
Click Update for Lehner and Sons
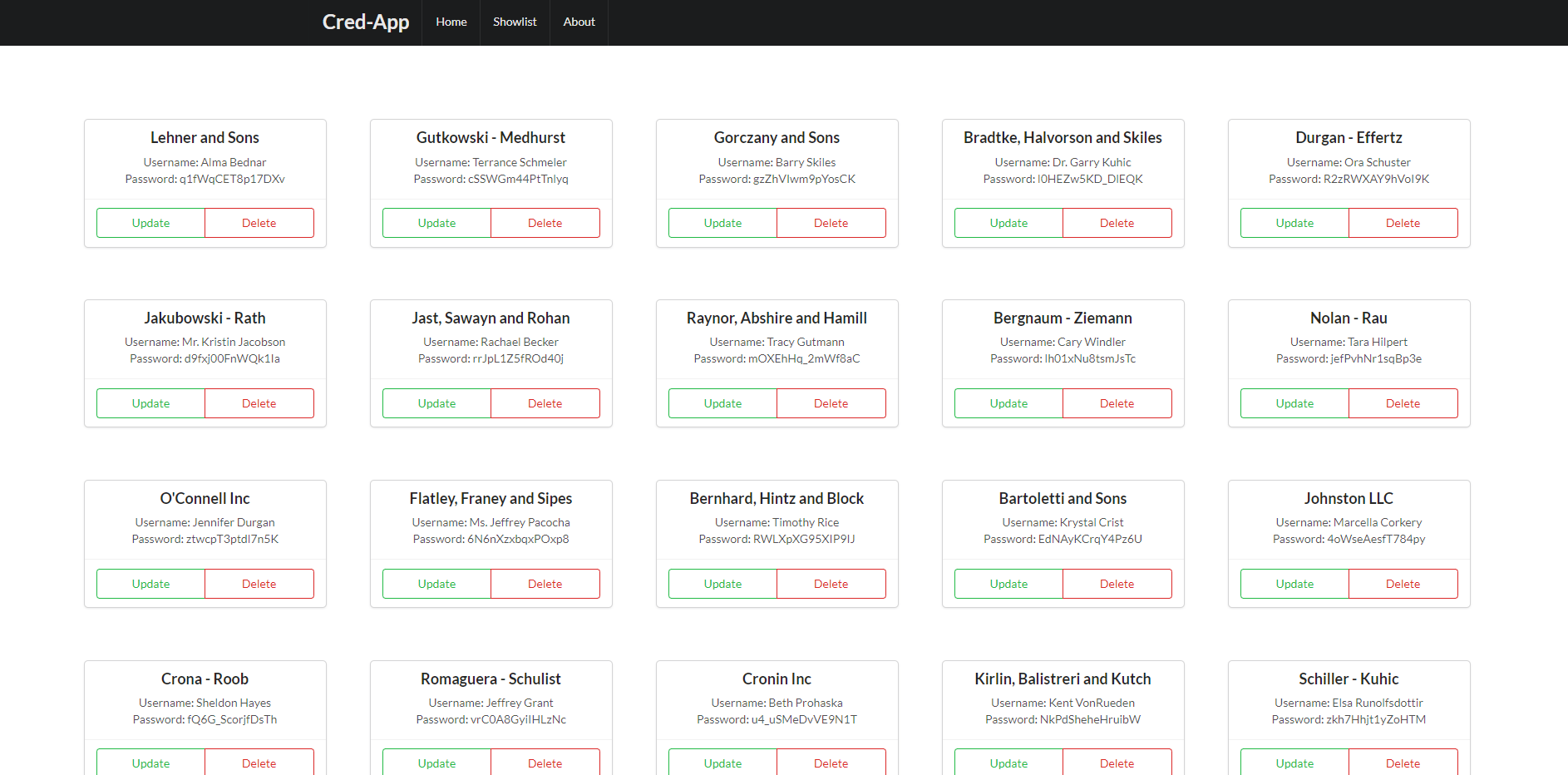point(150,222)
